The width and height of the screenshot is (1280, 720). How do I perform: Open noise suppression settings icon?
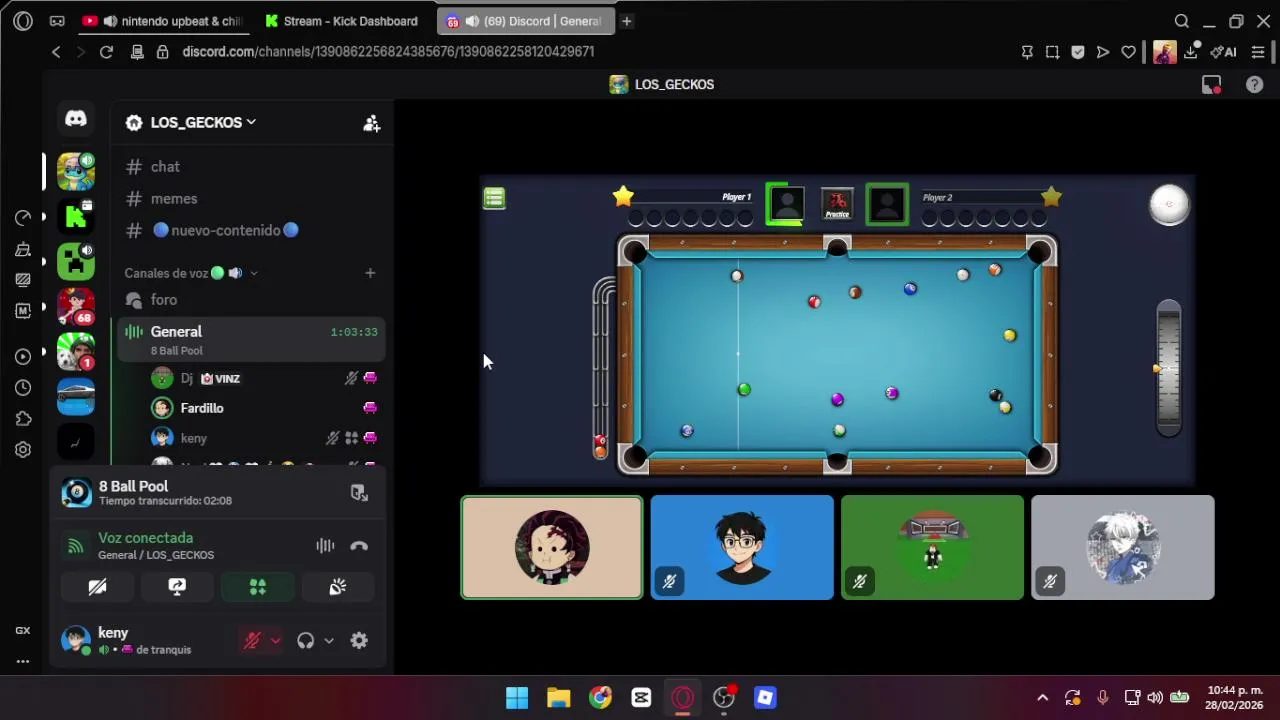point(325,546)
